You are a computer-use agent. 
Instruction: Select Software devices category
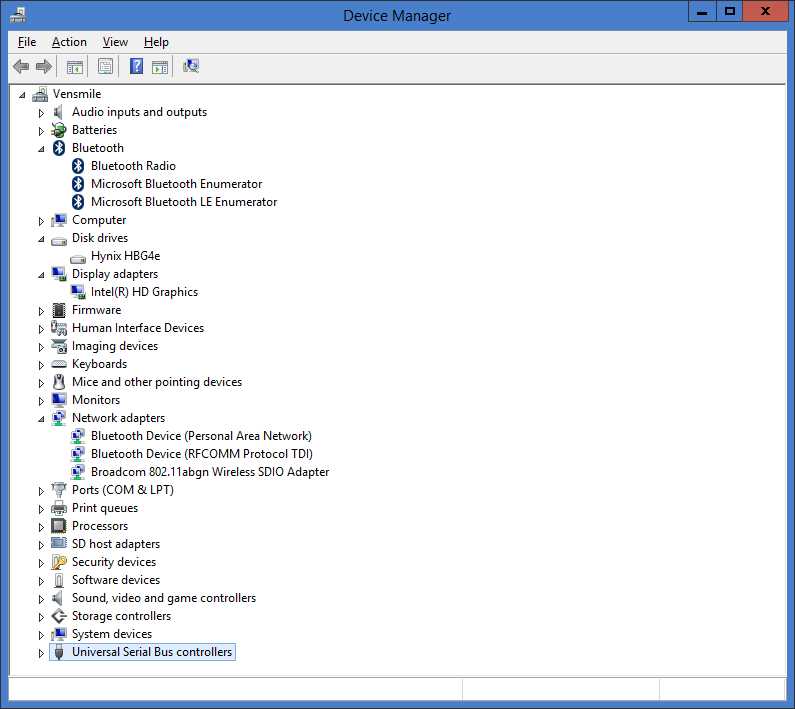116,580
